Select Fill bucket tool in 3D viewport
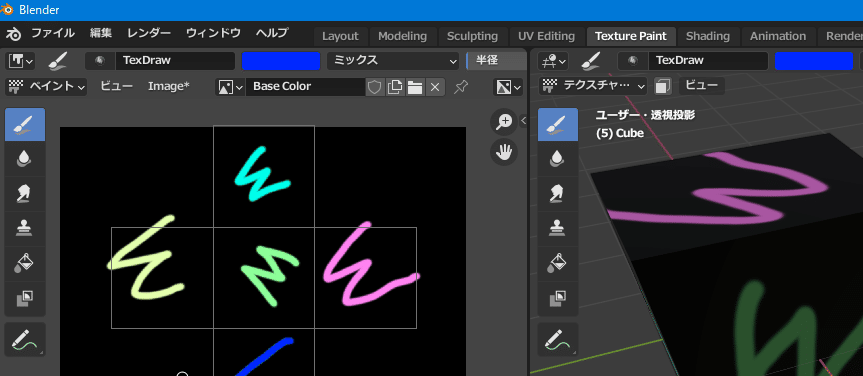 point(558,264)
